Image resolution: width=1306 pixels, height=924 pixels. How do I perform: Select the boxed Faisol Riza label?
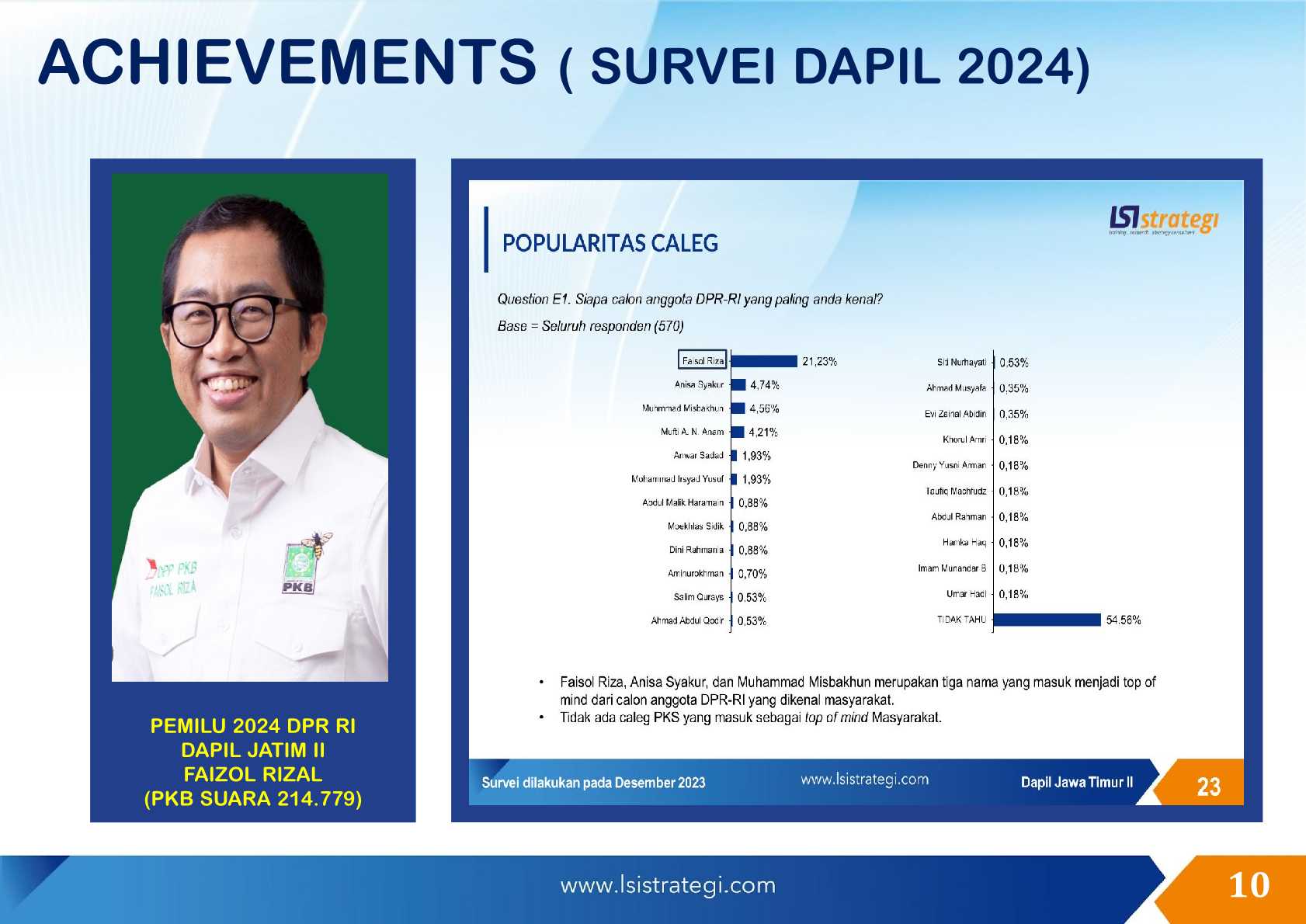702,361
